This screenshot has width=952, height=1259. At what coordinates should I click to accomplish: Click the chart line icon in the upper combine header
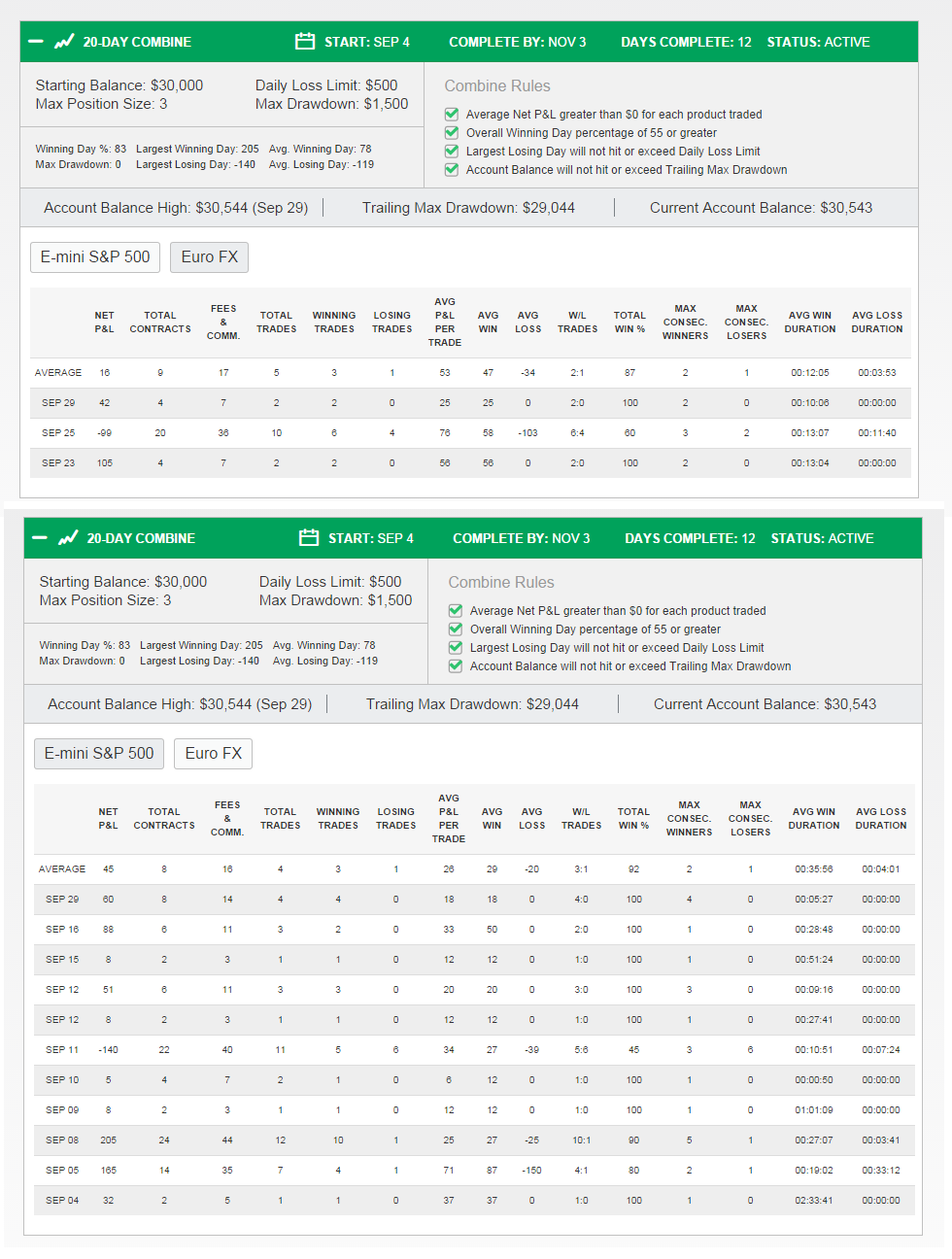[64, 42]
